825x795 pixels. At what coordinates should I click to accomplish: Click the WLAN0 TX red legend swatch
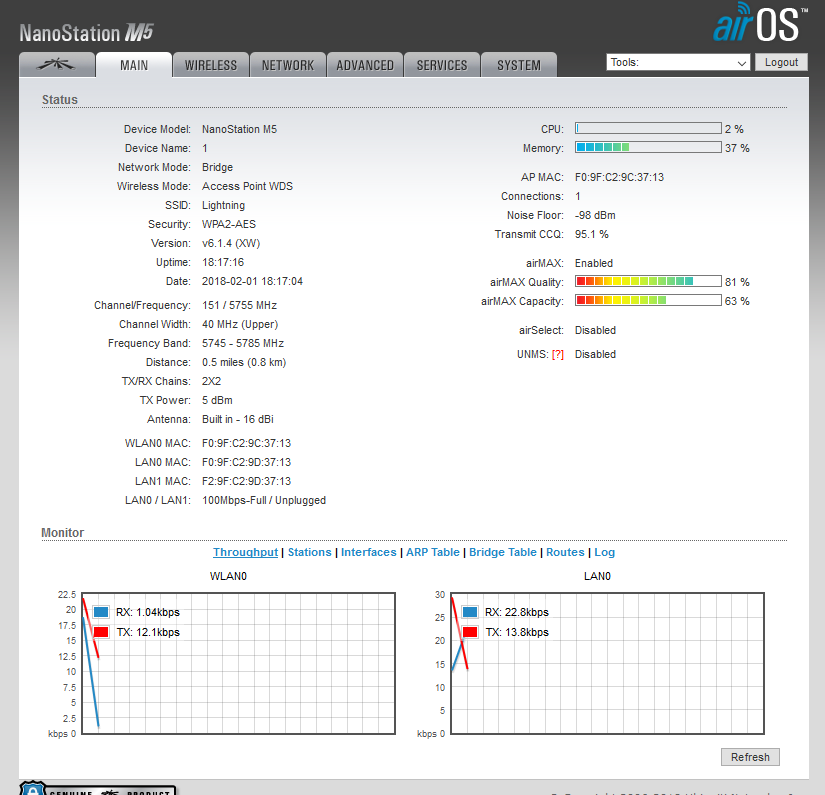pyautogui.click(x=101, y=632)
